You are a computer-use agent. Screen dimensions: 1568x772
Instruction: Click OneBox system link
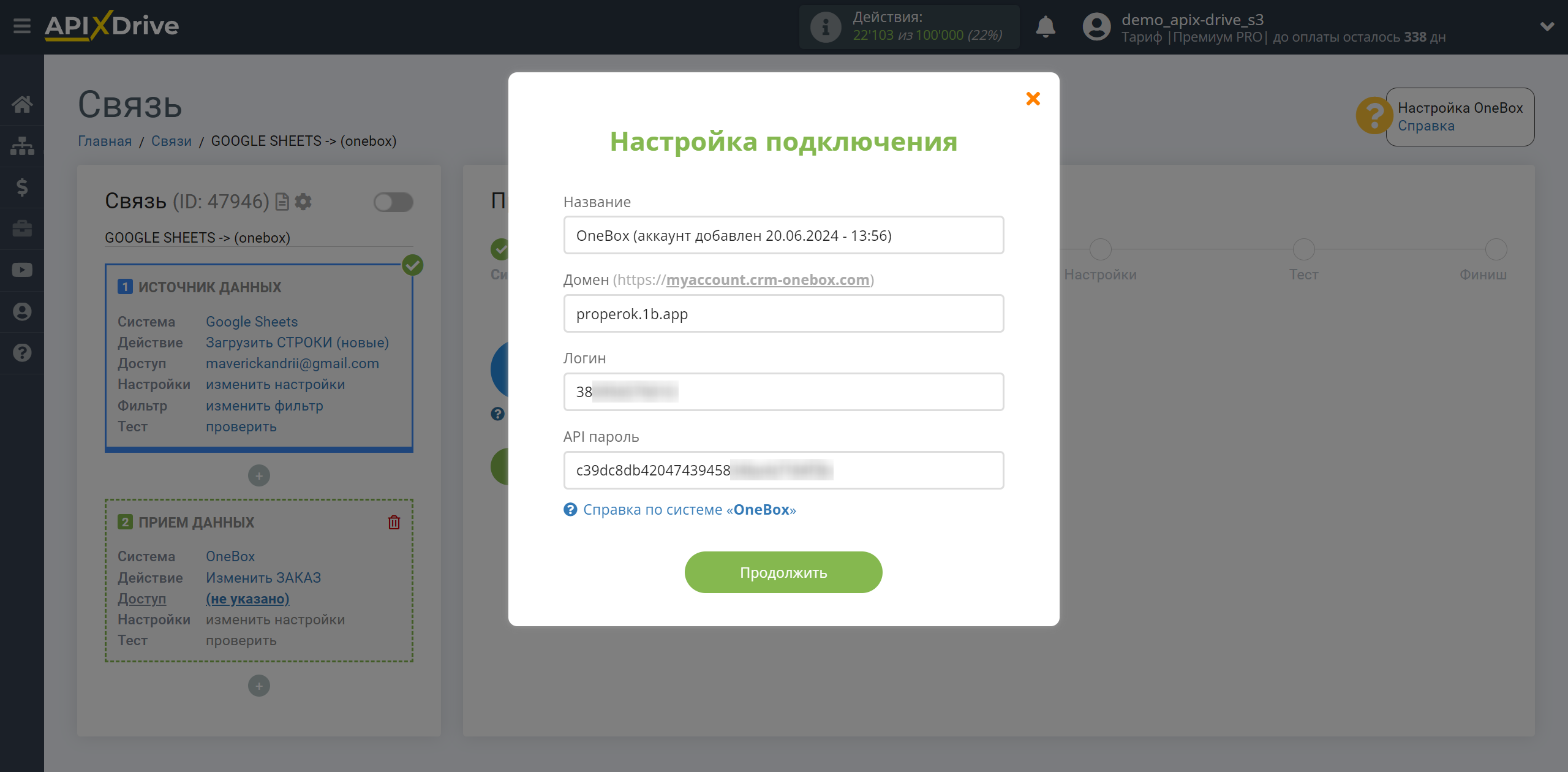pyautogui.click(x=230, y=556)
